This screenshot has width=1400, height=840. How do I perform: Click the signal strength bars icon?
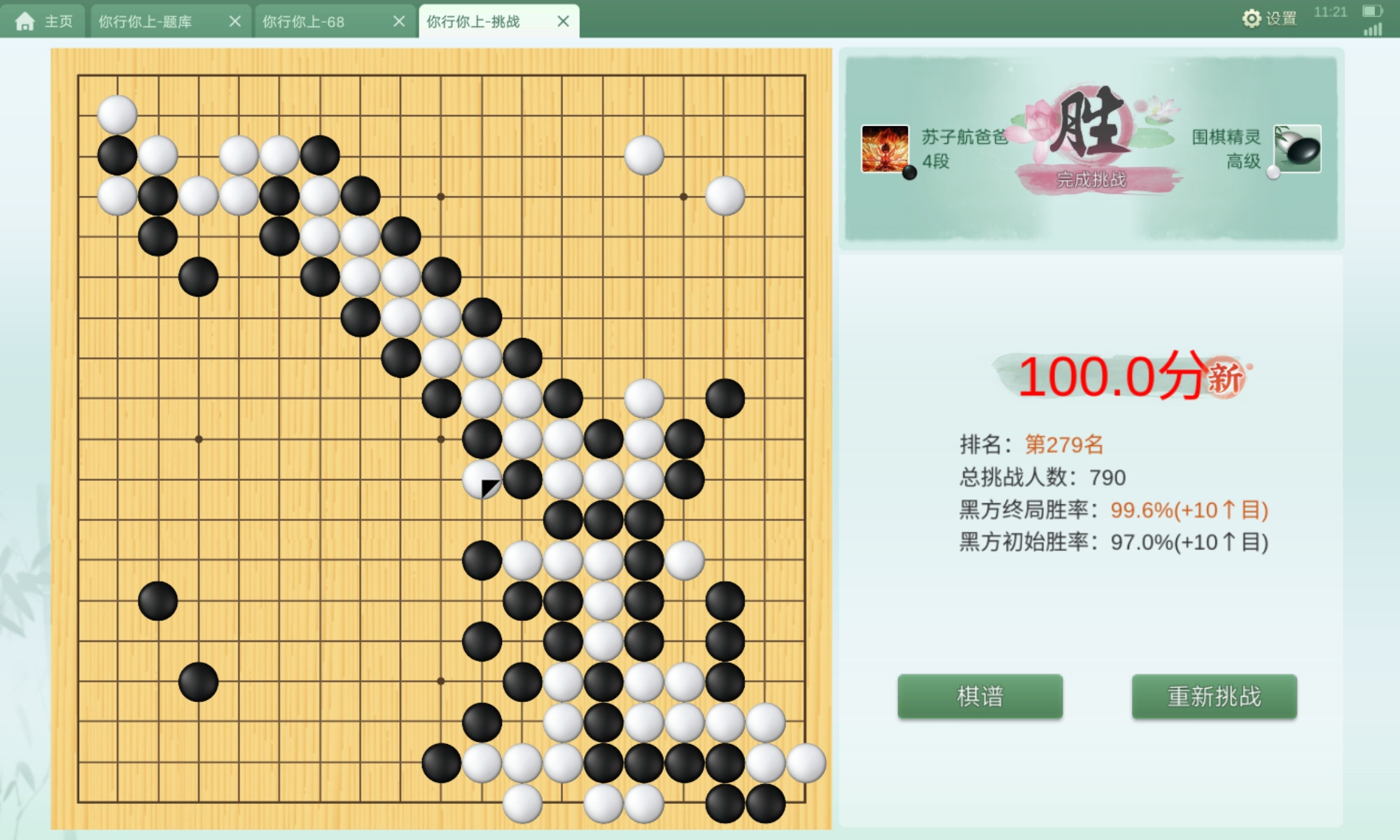(x=1373, y=29)
